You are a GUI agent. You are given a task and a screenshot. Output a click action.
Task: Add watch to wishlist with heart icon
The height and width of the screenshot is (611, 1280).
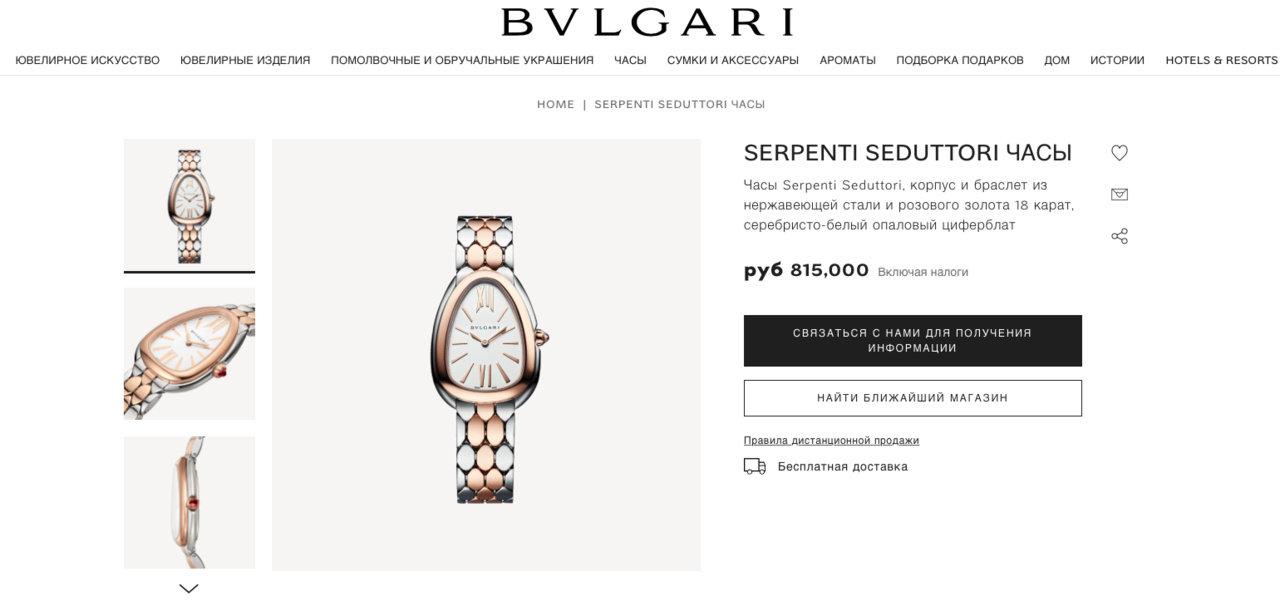click(x=1119, y=153)
